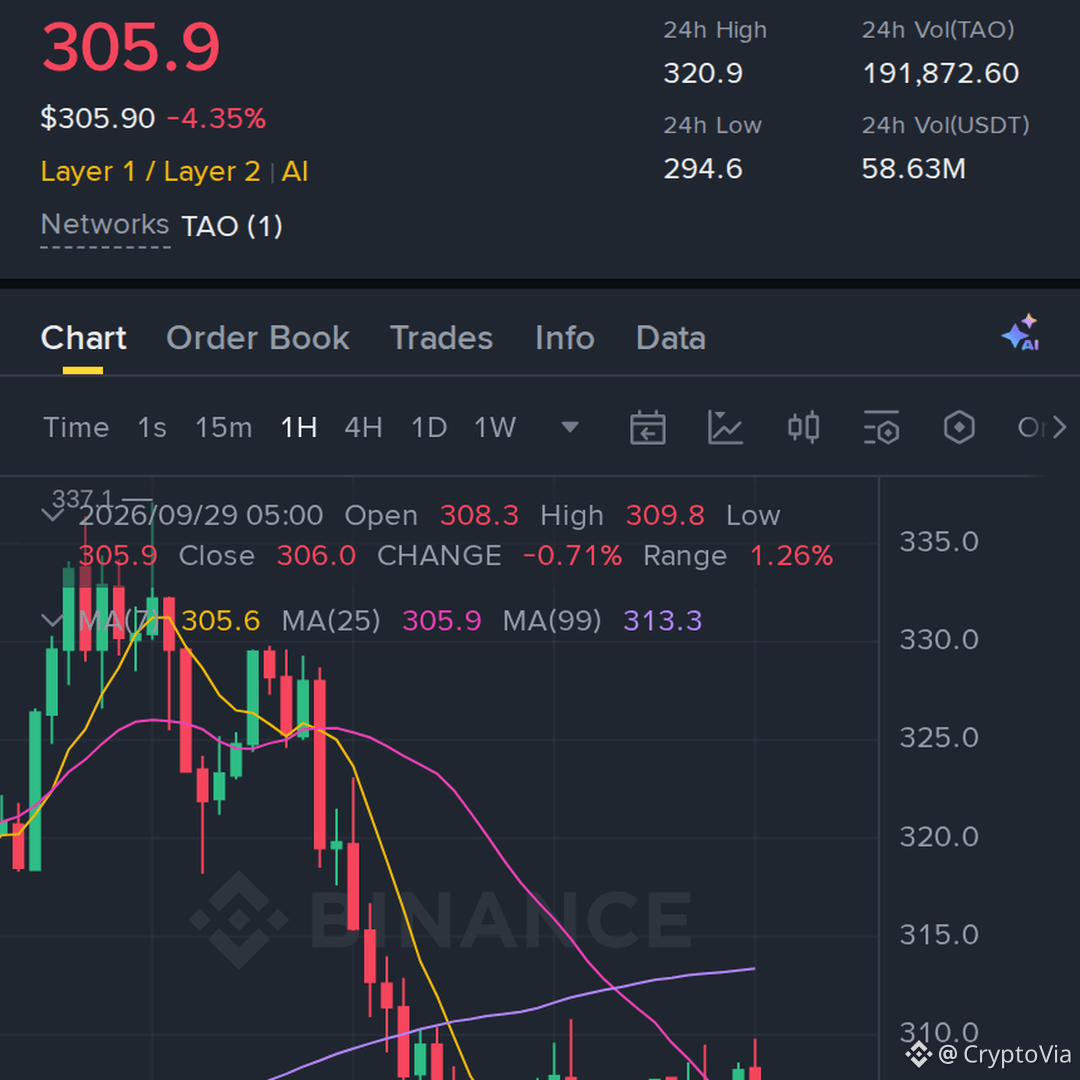Expand more time intervals dropdown arrow
This screenshot has height=1080, width=1080.
click(x=570, y=427)
